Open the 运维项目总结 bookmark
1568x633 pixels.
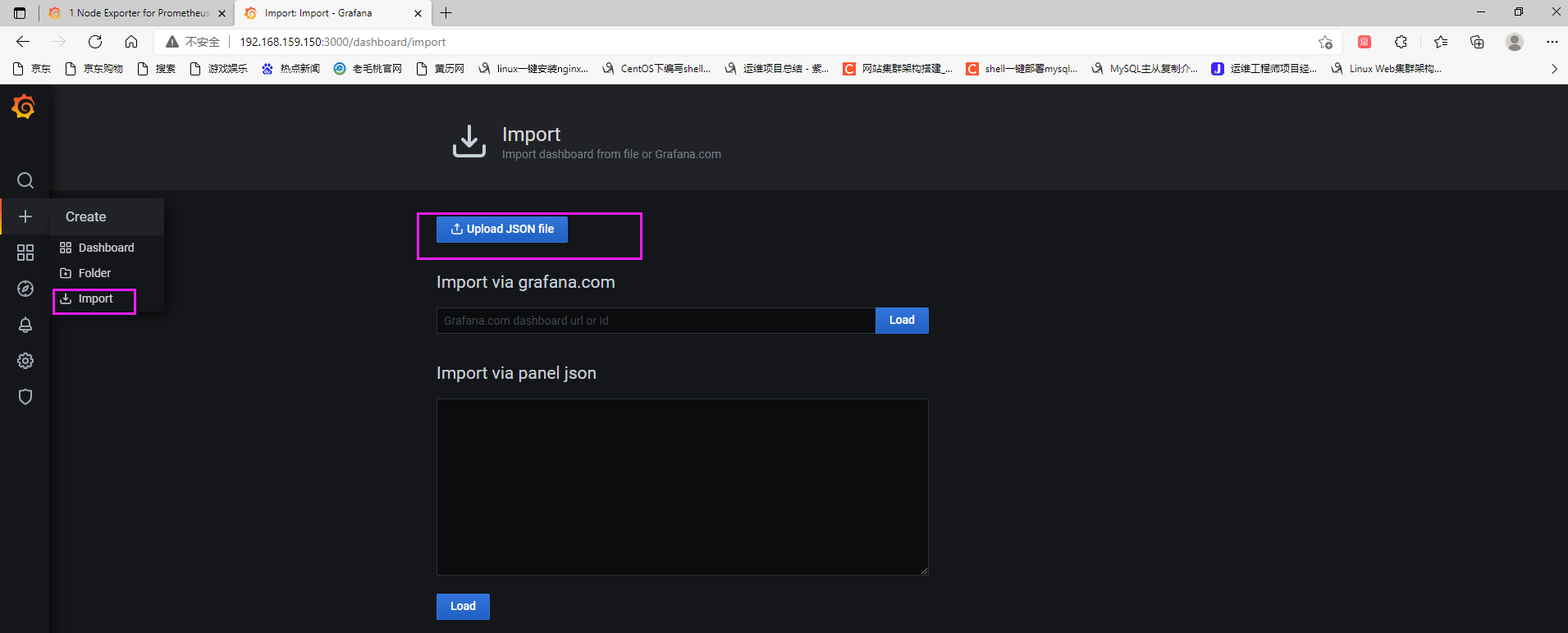(x=777, y=69)
